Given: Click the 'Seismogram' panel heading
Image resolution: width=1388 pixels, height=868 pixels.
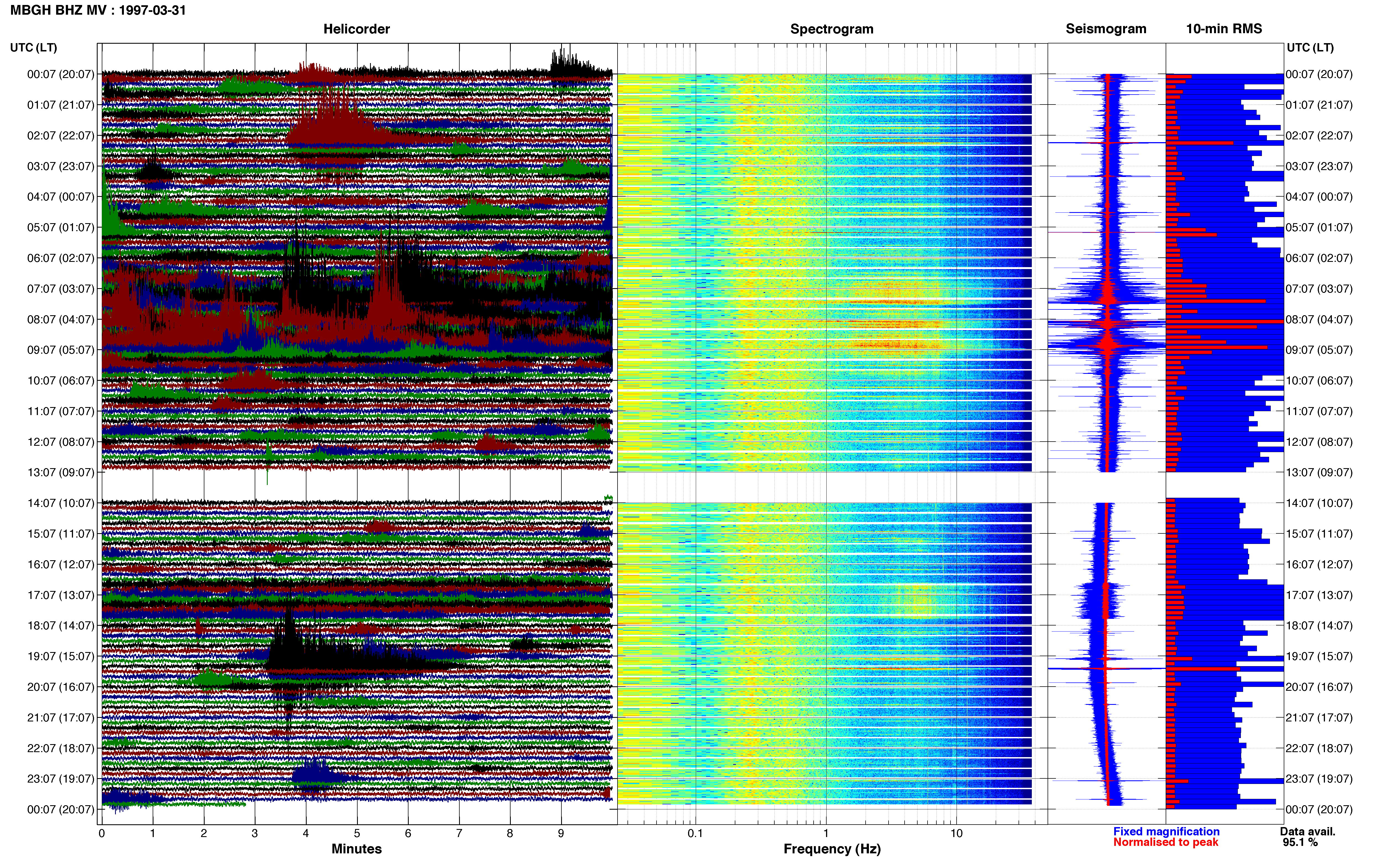Looking at the screenshot, I should (1106, 29).
